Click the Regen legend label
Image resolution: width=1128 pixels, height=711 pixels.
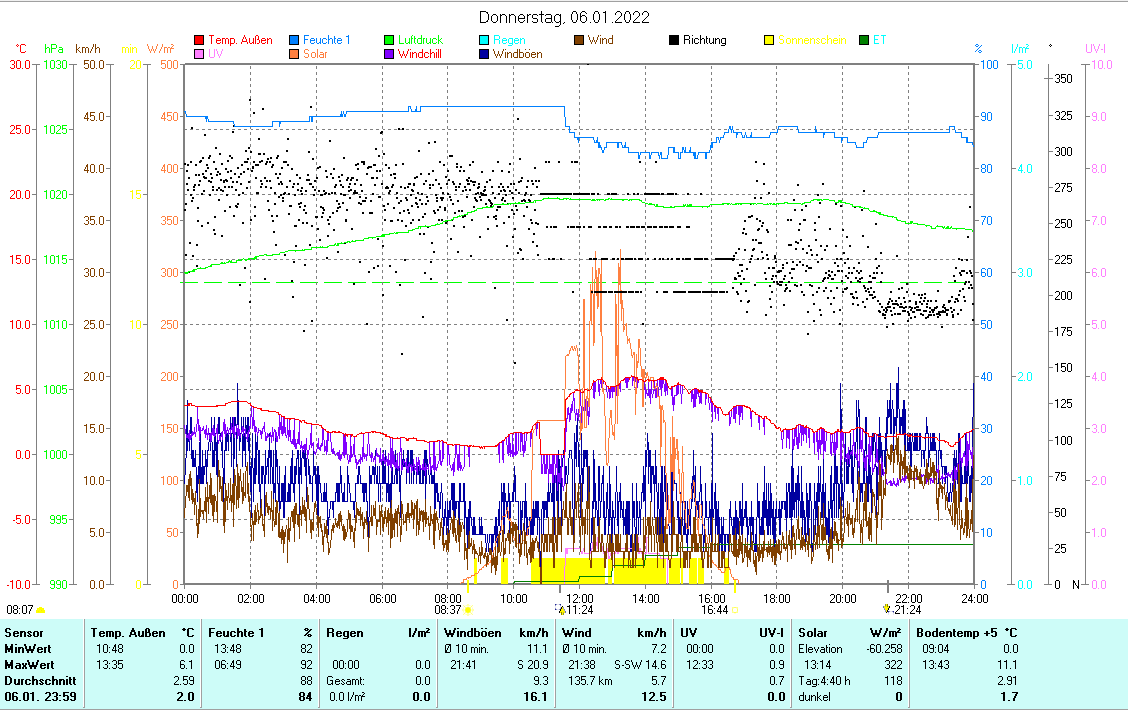tap(509, 41)
